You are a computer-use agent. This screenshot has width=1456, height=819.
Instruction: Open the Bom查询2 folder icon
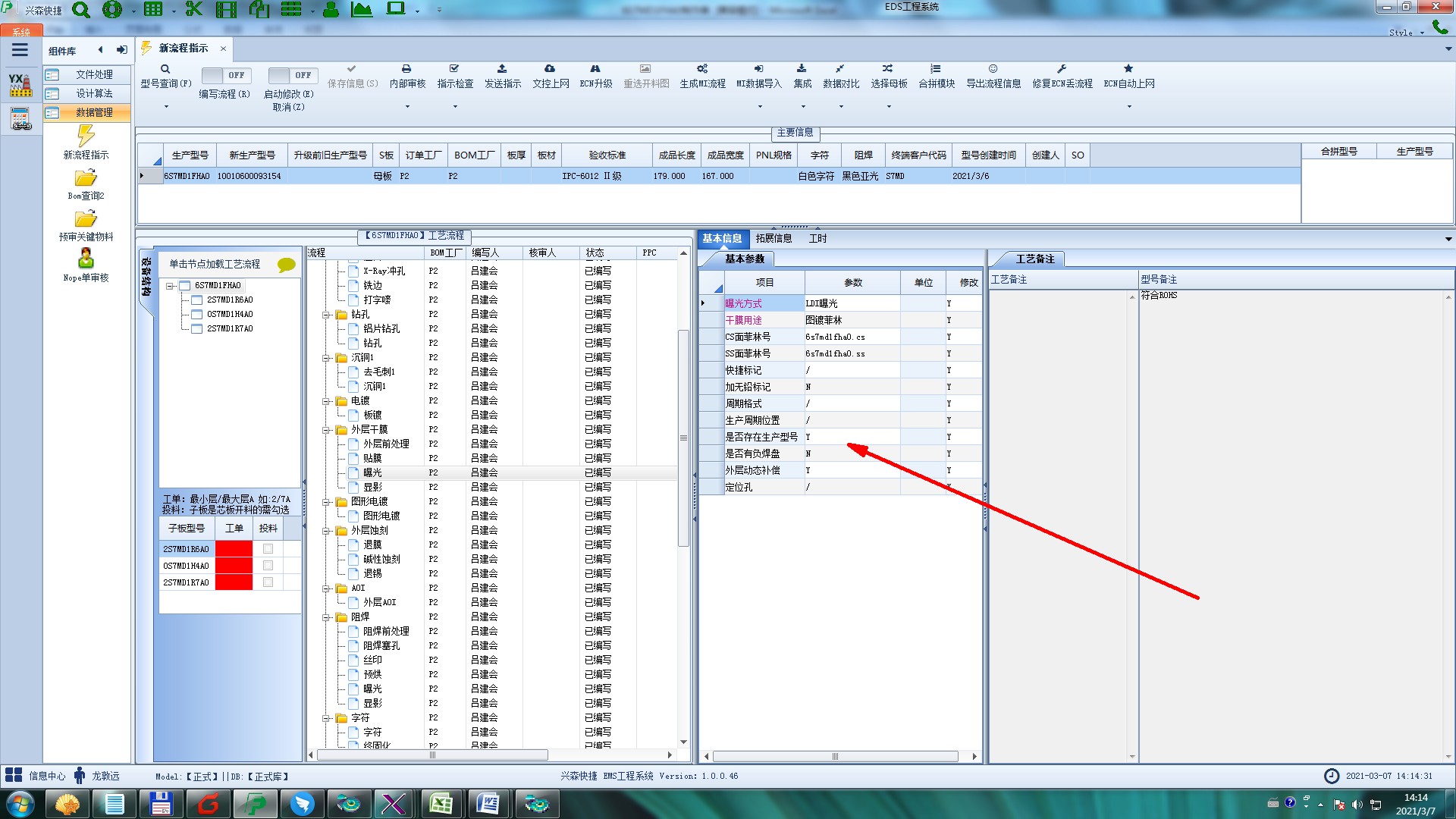click(x=86, y=178)
